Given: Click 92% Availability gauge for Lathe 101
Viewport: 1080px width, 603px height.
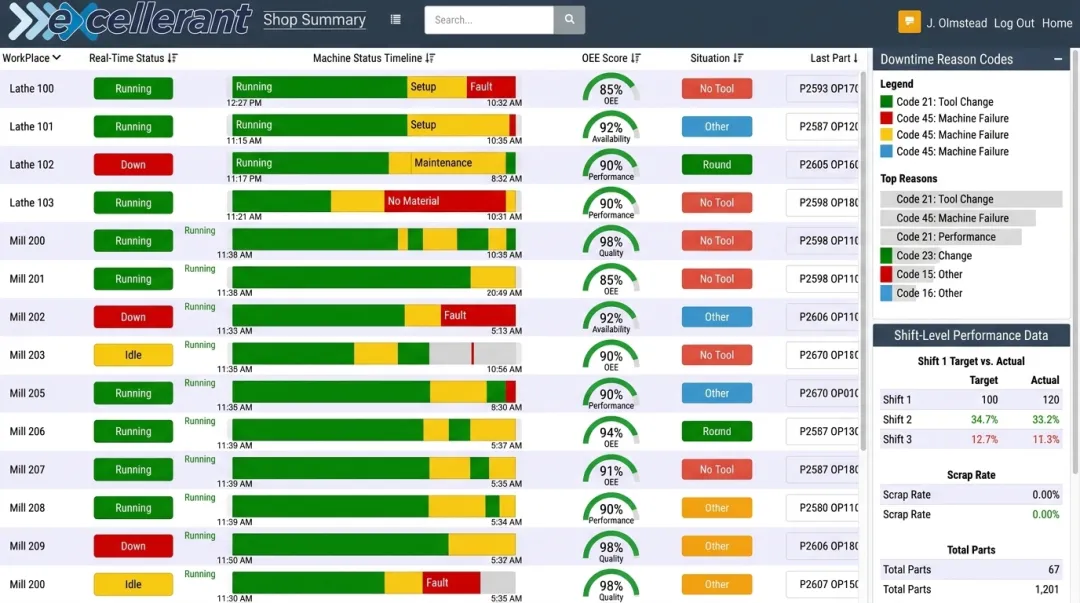Looking at the screenshot, I should (x=610, y=128).
